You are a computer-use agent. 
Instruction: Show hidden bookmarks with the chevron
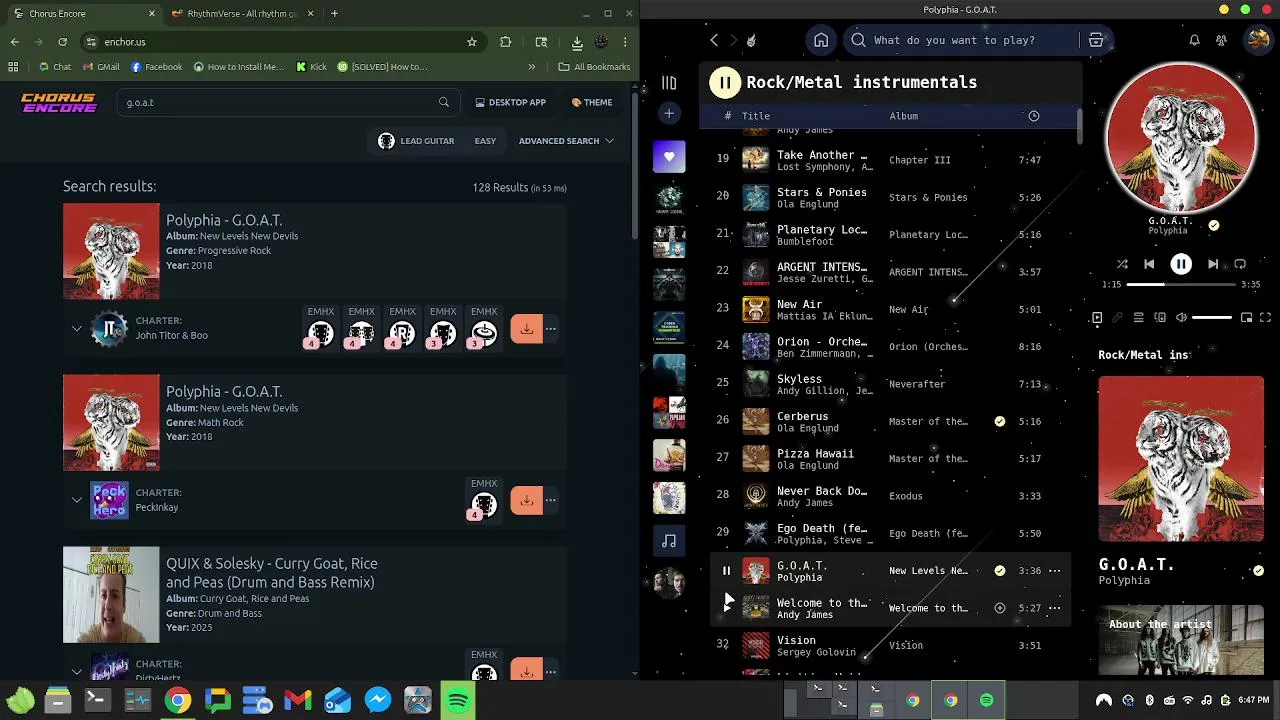tap(531, 67)
